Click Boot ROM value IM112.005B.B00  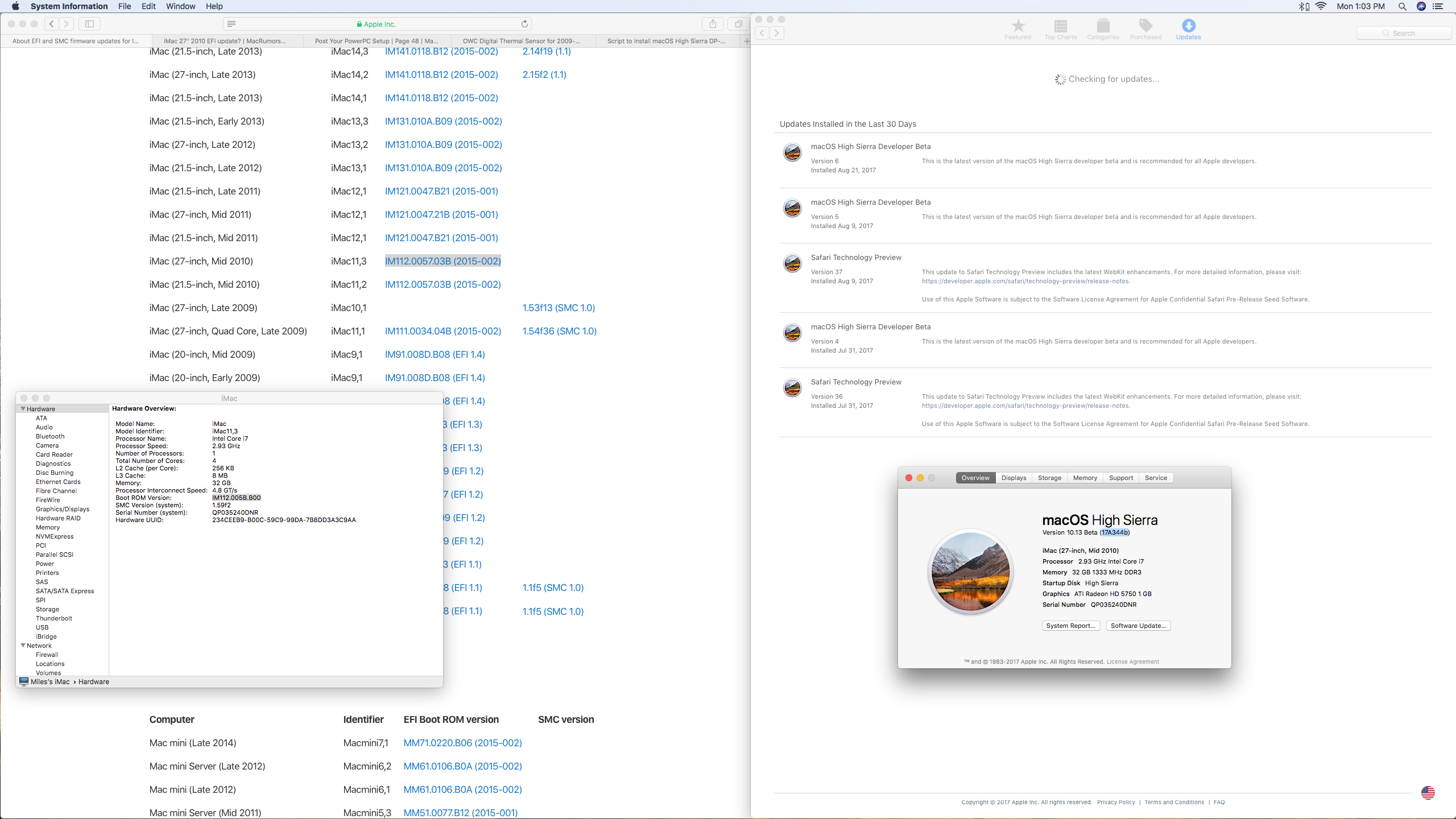tap(236, 498)
